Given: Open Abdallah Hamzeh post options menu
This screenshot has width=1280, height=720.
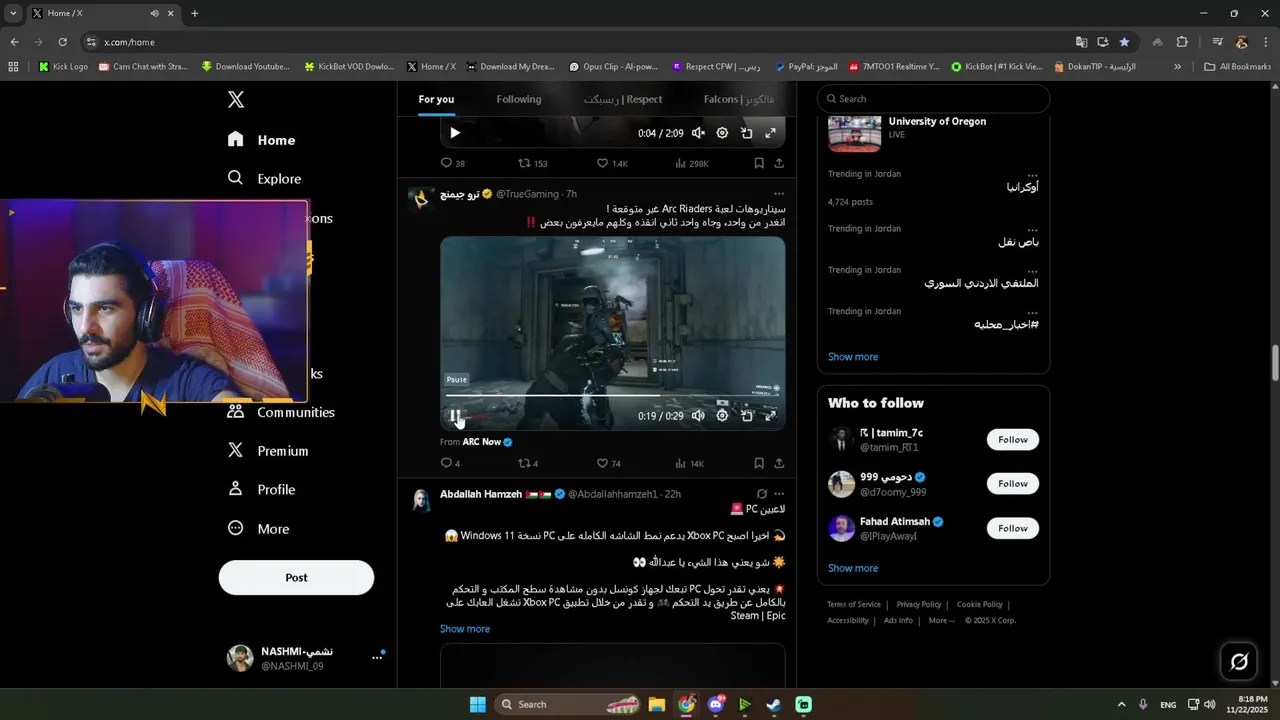Looking at the screenshot, I should pyautogui.click(x=779, y=494).
